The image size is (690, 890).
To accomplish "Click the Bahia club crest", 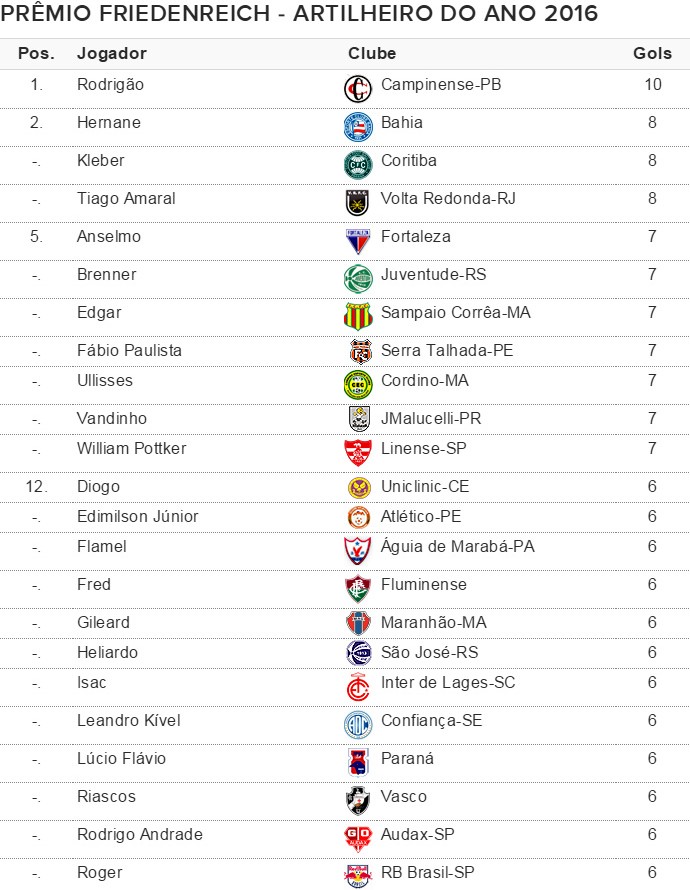I will (358, 127).
